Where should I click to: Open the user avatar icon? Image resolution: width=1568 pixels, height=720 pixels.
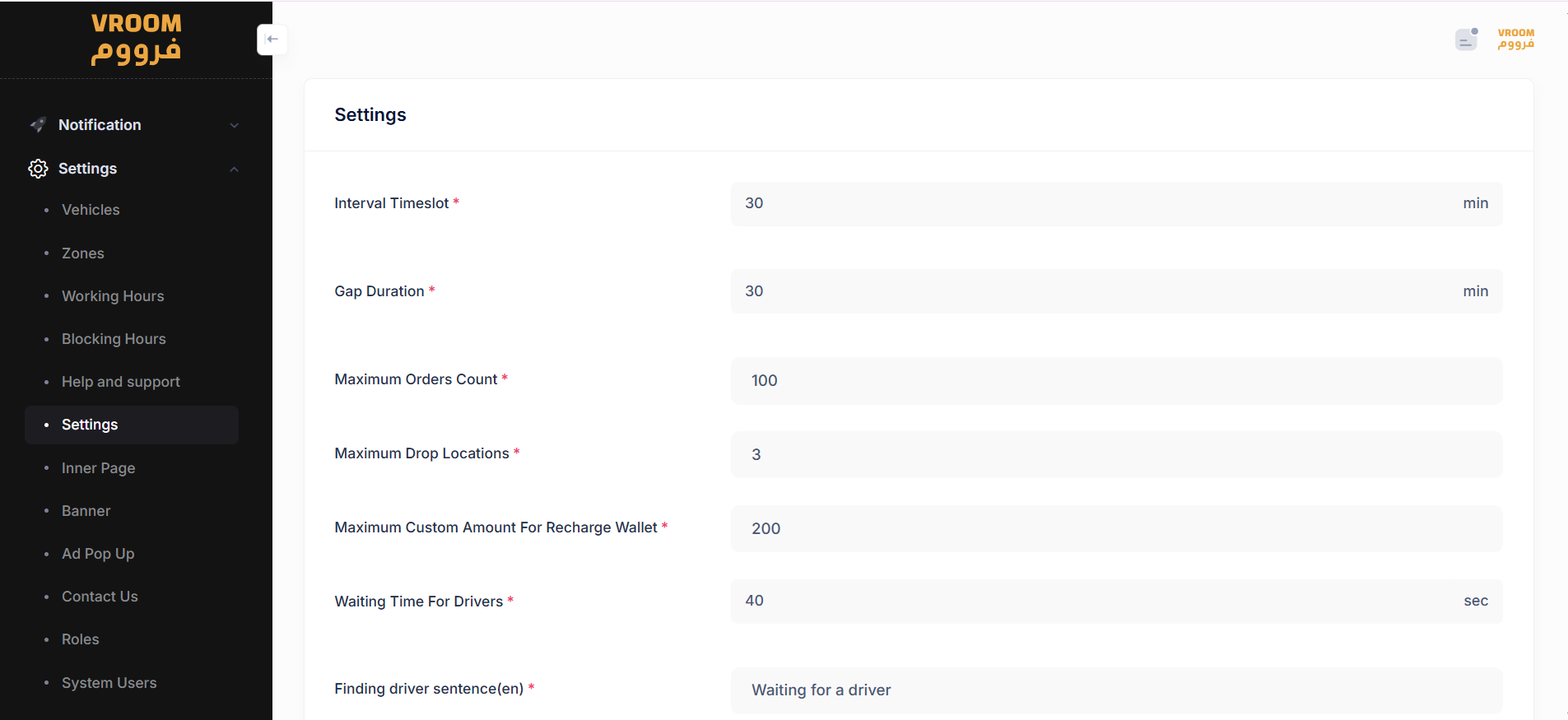pyautogui.click(x=1467, y=39)
